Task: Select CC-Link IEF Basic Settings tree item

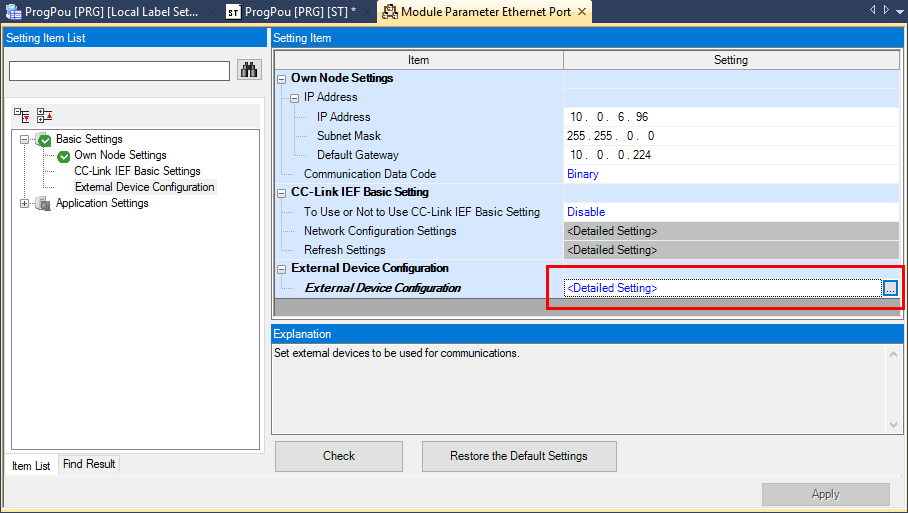Action: [137, 171]
